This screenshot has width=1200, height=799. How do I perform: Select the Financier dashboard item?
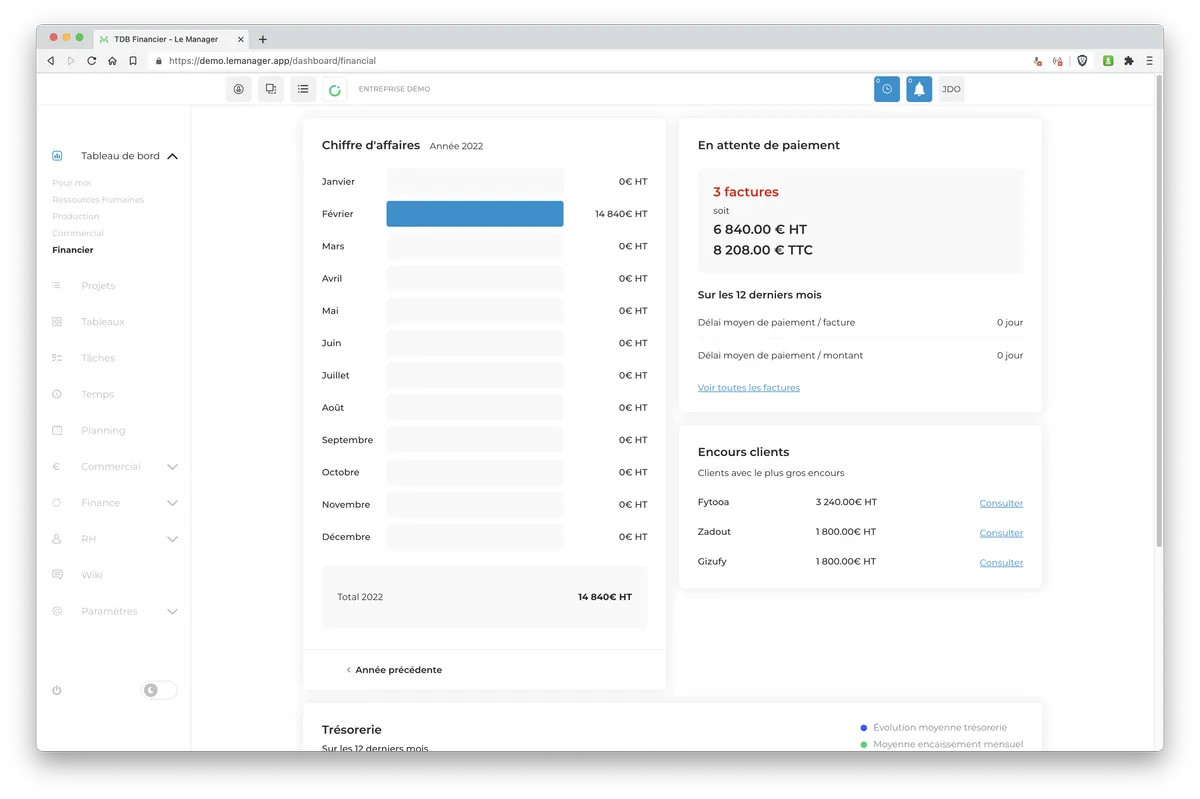(73, 250)
